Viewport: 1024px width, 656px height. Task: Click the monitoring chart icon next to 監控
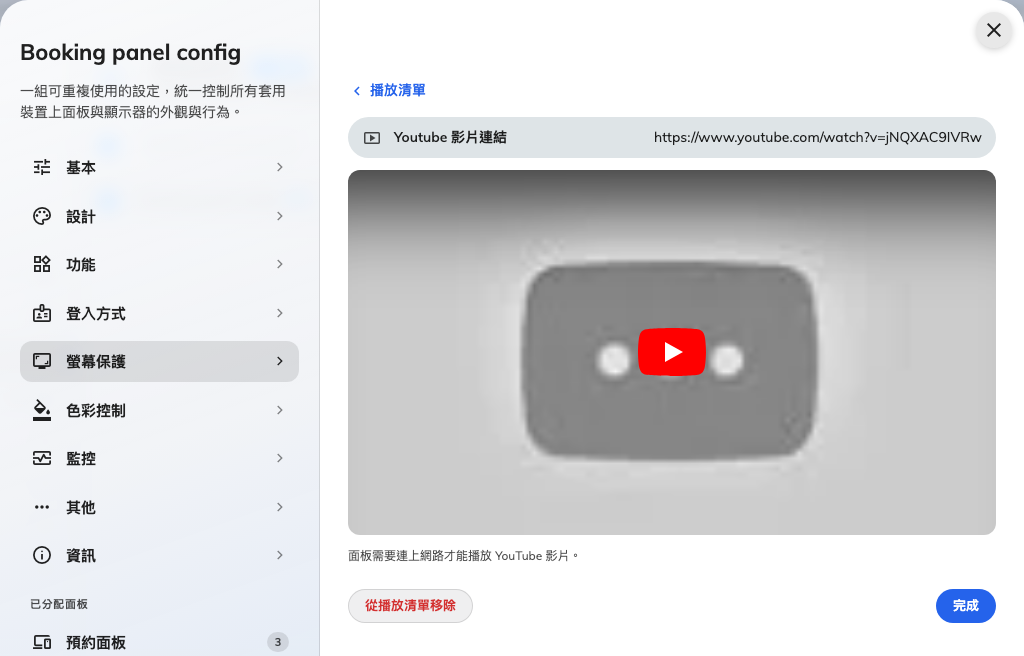(x=42, y=459)
